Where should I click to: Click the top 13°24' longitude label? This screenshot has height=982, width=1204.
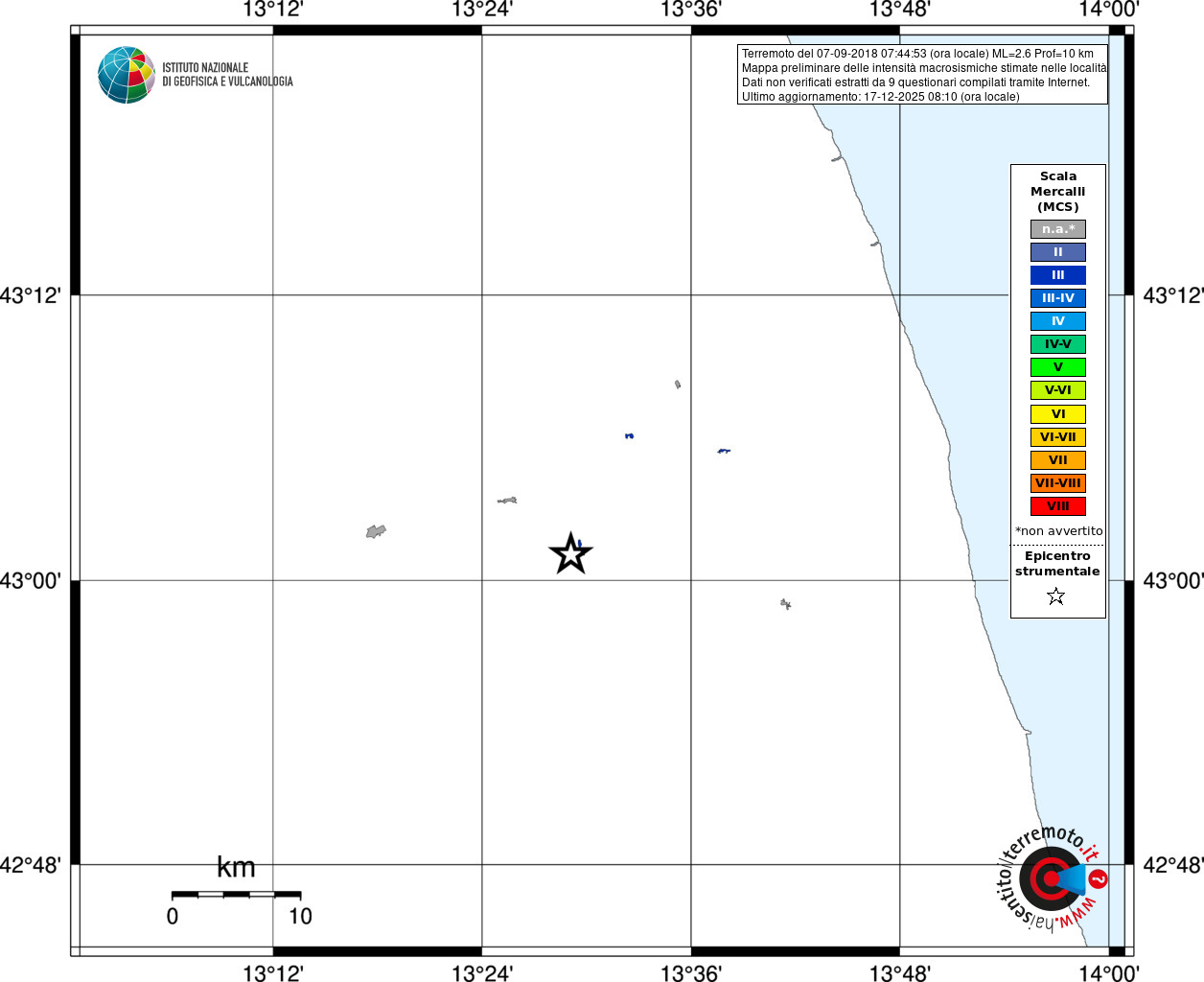(482, 10)
